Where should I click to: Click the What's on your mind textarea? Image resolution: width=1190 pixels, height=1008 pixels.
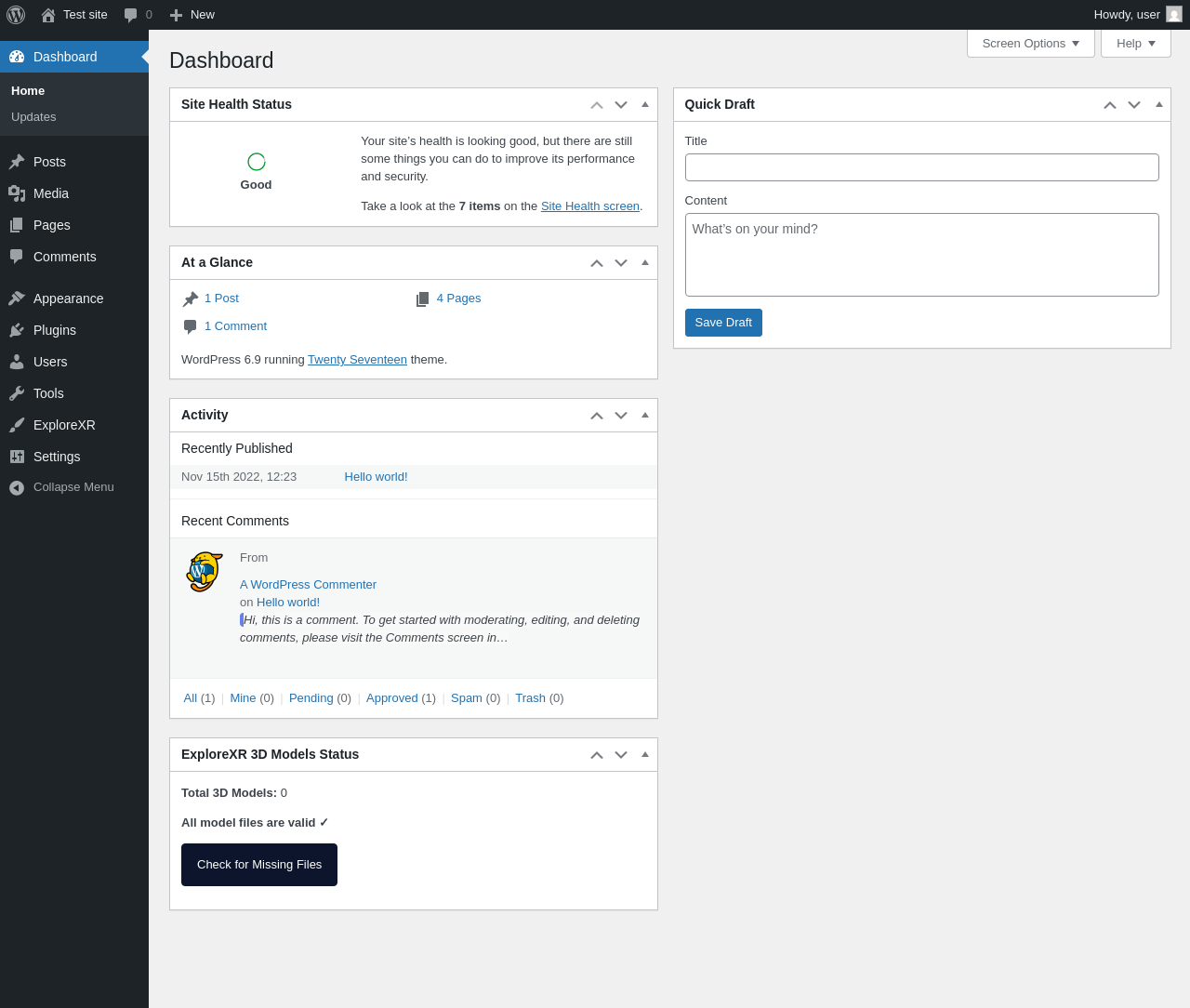(x=922, y=255)
